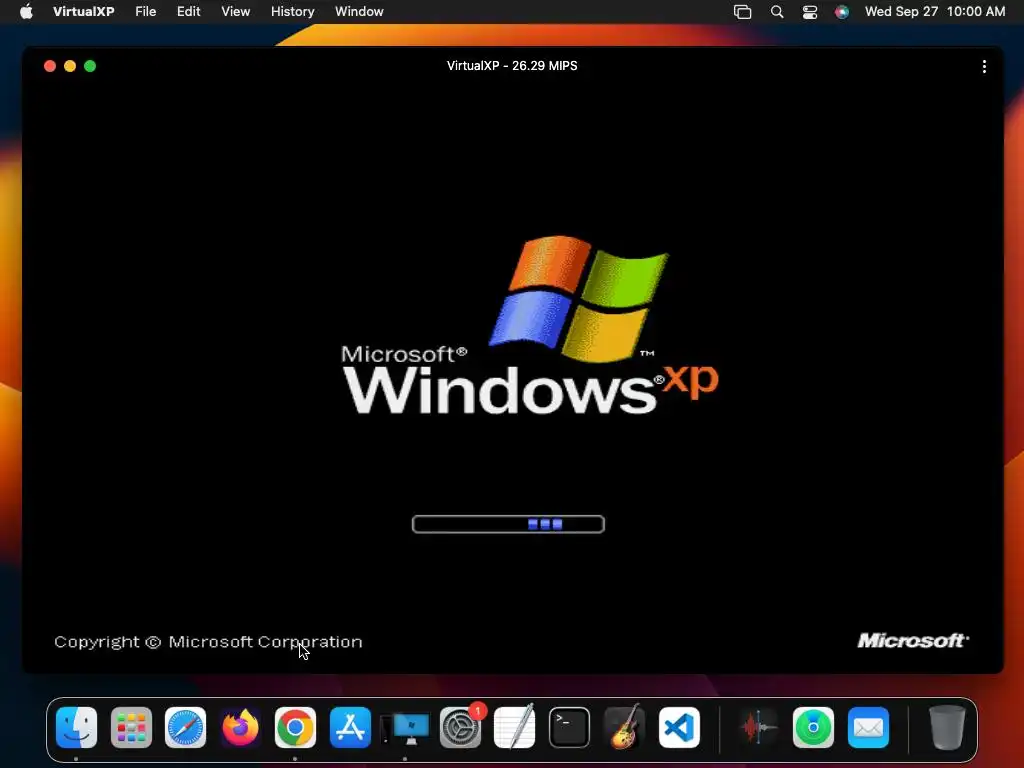1024x768 pixels.
Task: Launch Google Chrome from the Dock
Action: coord(295,728)
